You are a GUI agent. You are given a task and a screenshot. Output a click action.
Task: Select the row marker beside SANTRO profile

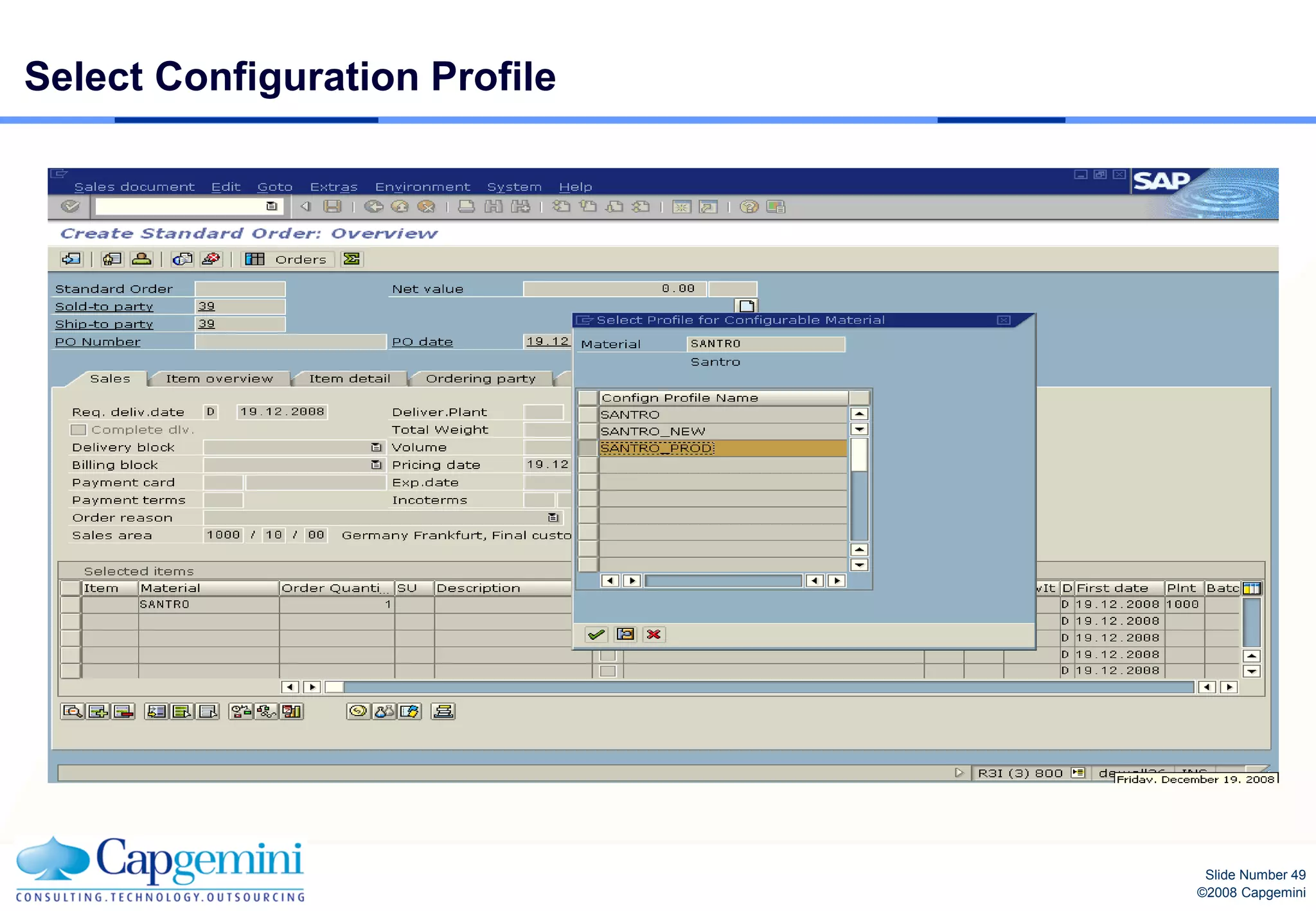coord(588,414)
